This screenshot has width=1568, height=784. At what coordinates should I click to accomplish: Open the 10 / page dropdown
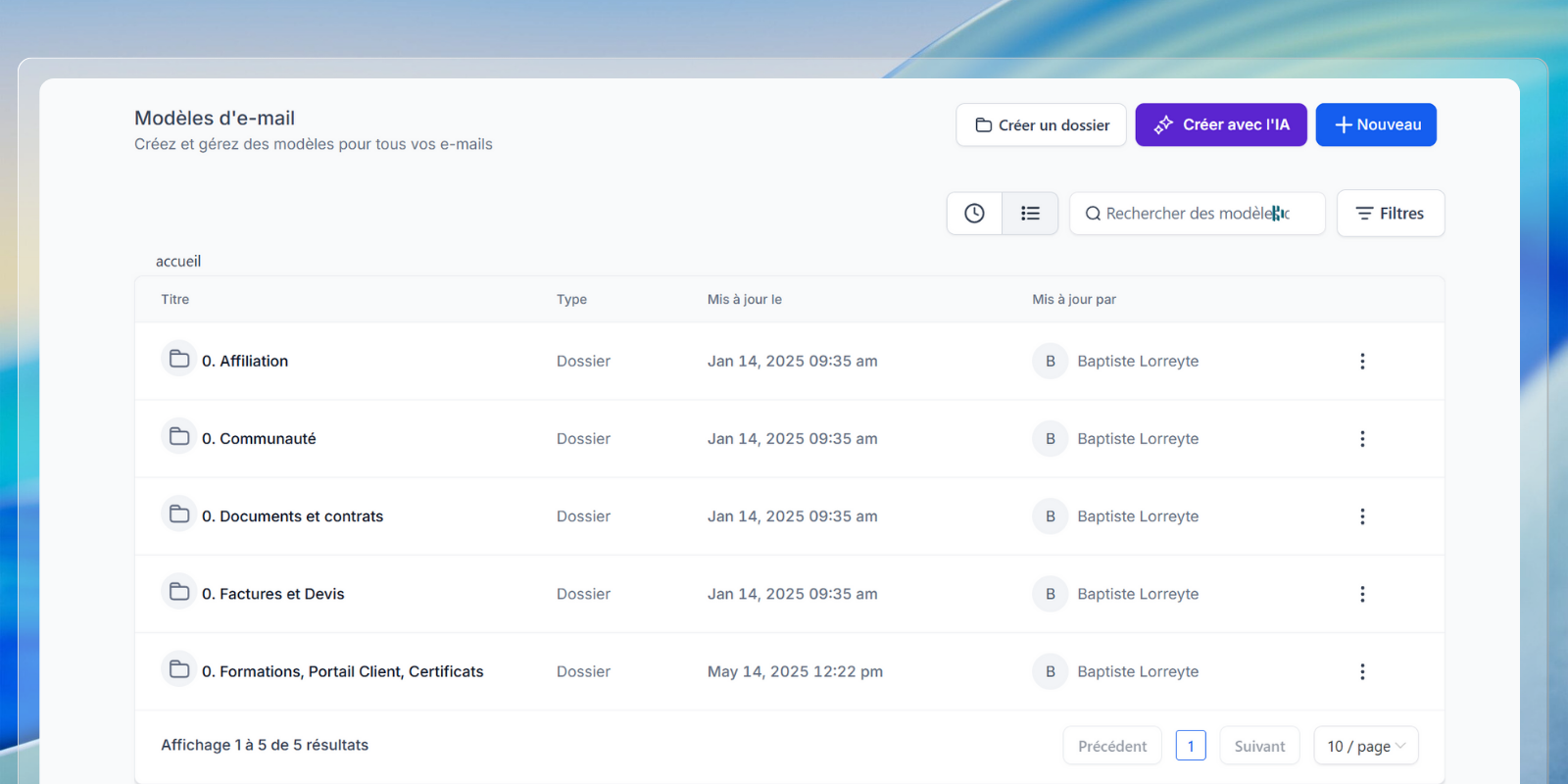click(1366, 746)
